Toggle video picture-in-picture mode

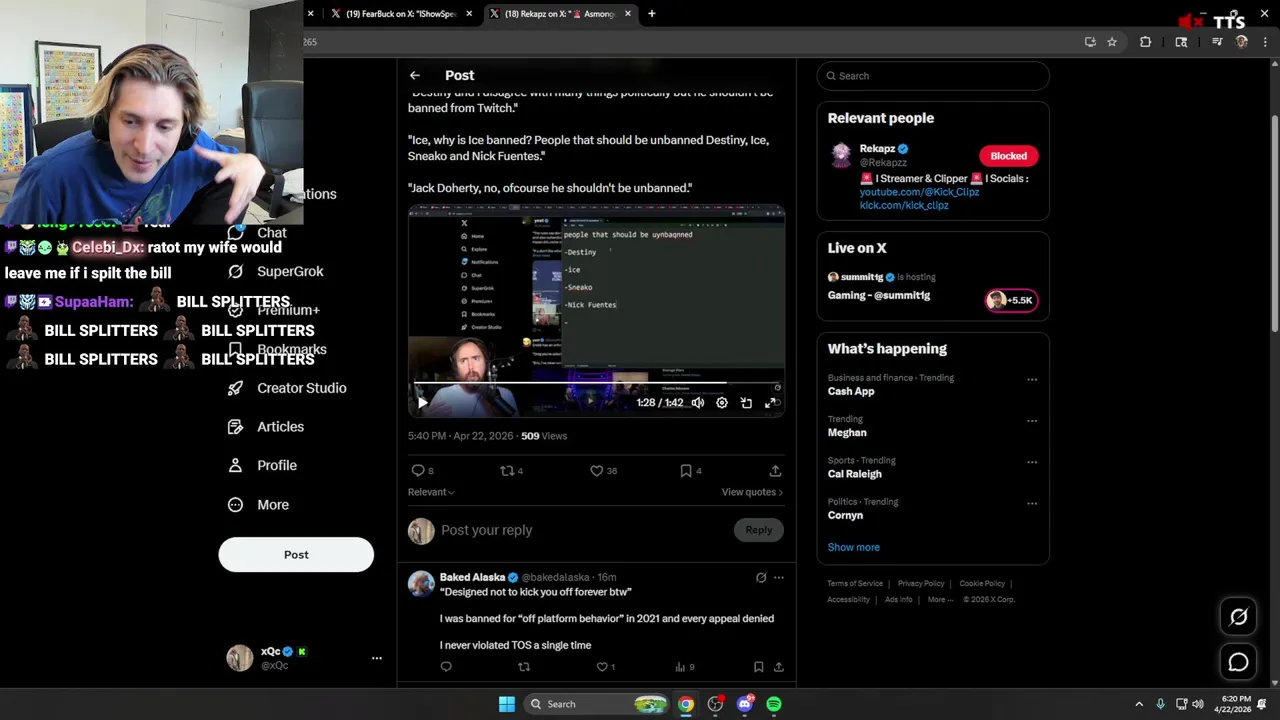[x=746, y=403]
